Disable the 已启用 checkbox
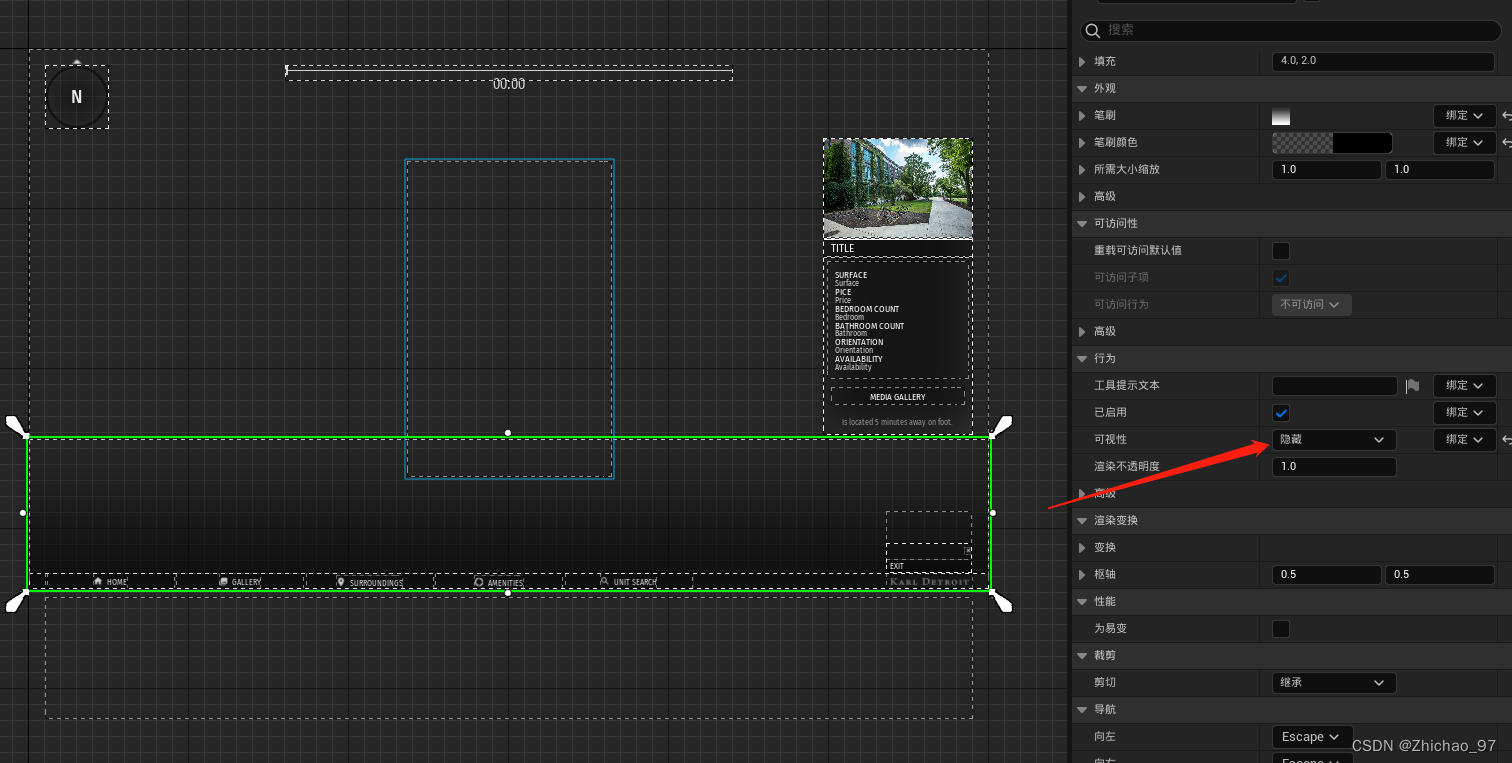Viewport: 1512px width, 763px height. click(x=1281, y=412)
